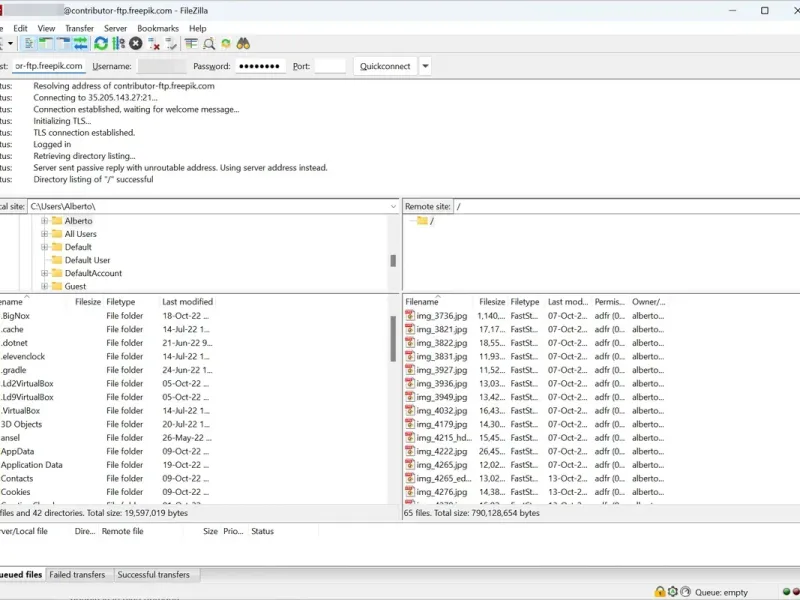Toggle the transfer queue display icon

pyautogui.click(x=81, y=44)
